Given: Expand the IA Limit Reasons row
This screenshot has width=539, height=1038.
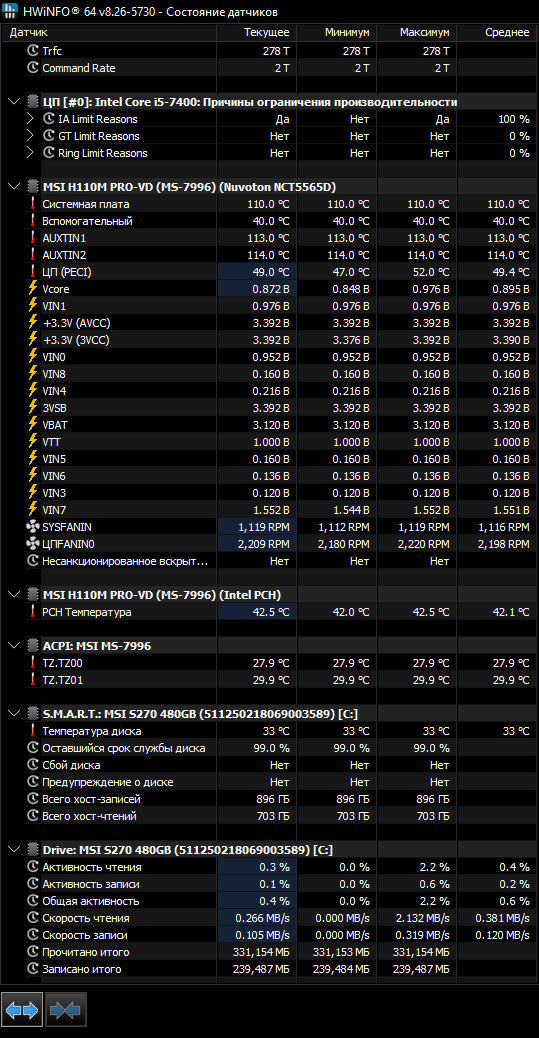Looking at the screenshot, I should 30,118.
